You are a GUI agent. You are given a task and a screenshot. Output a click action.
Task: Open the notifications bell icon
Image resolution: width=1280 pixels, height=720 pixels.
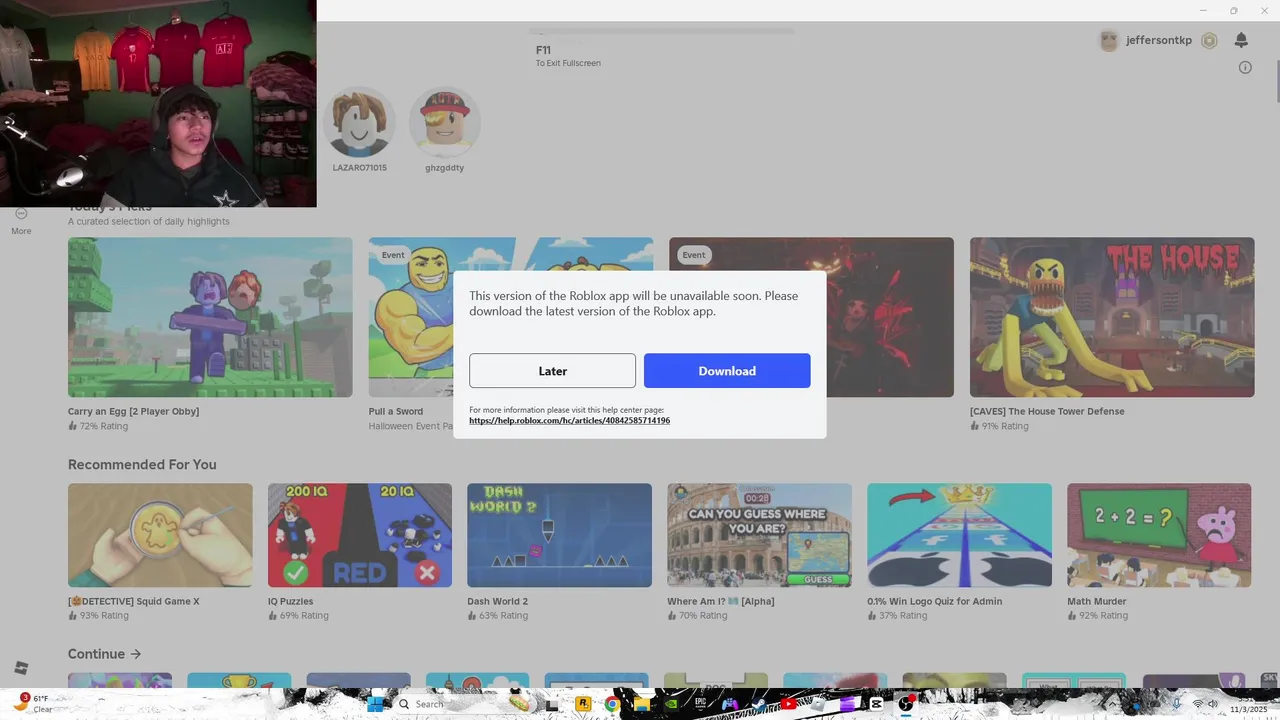point(1241,40)
